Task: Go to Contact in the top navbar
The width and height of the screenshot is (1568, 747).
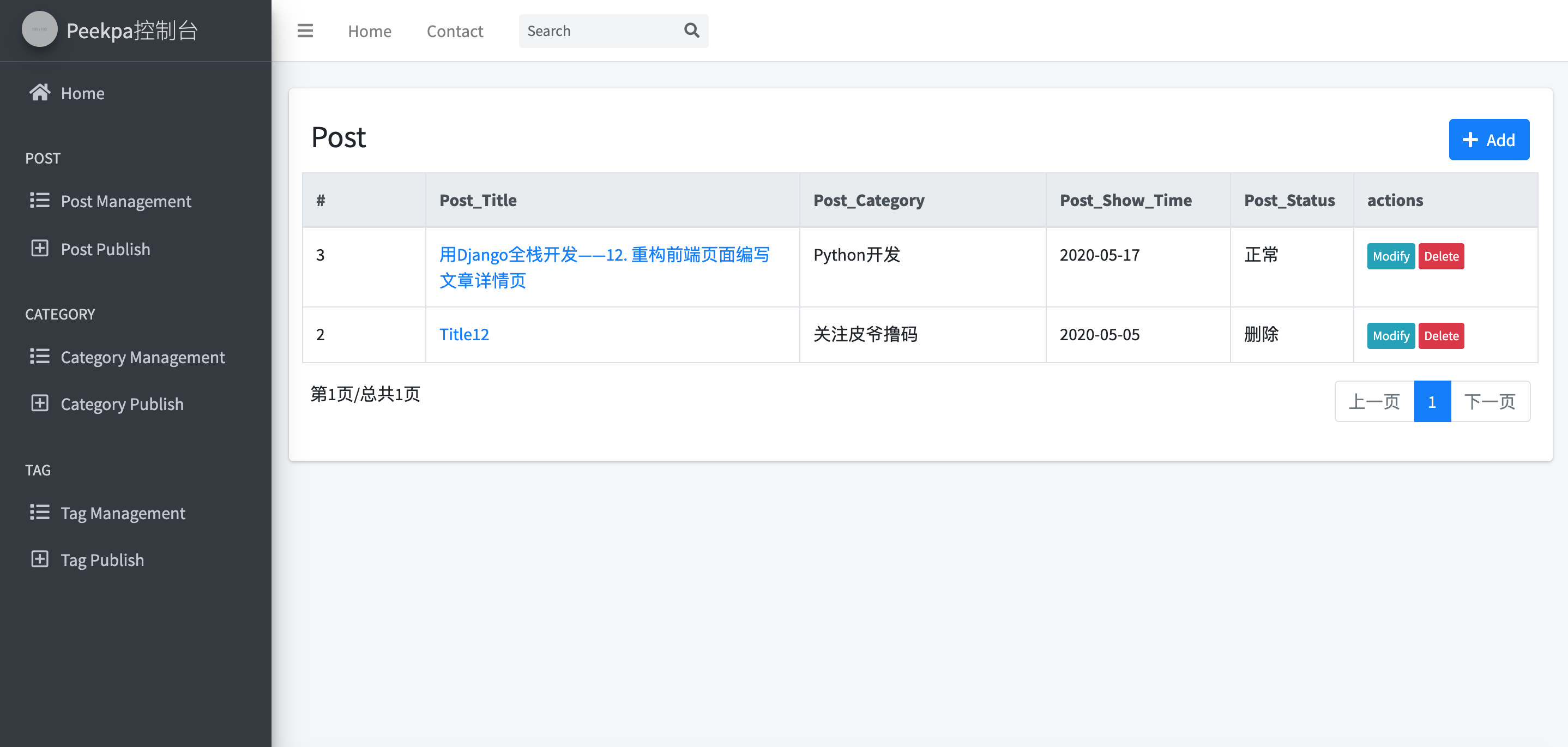Action: click(455, 31)
